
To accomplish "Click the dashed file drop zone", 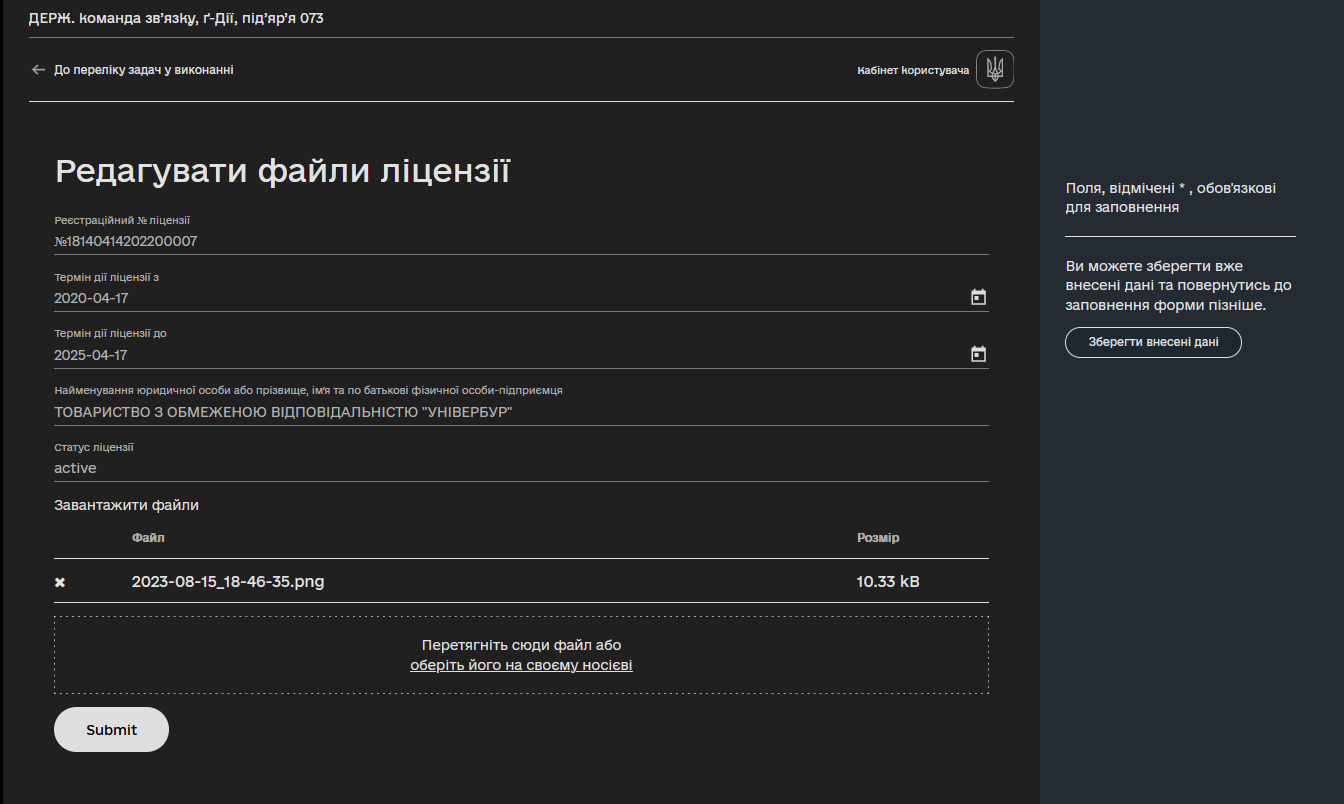I will tap(521, 655).
